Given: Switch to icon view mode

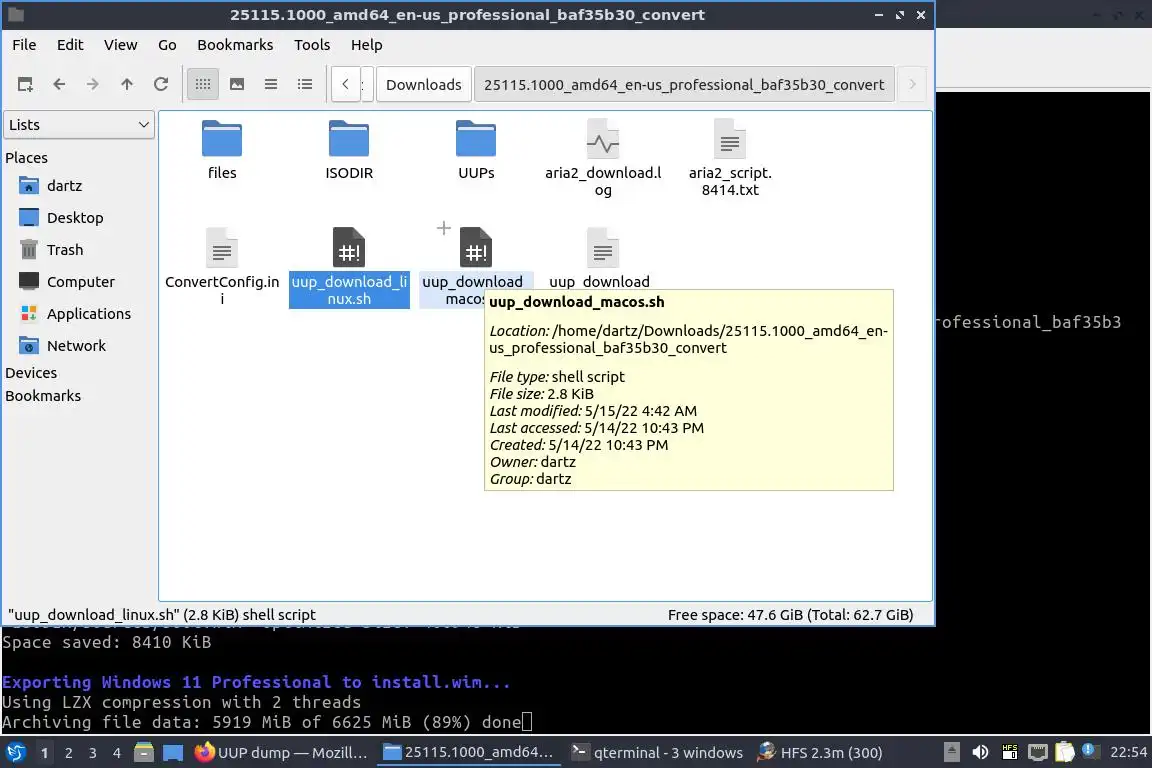Looking at the screenshot, I should [203, 85].
